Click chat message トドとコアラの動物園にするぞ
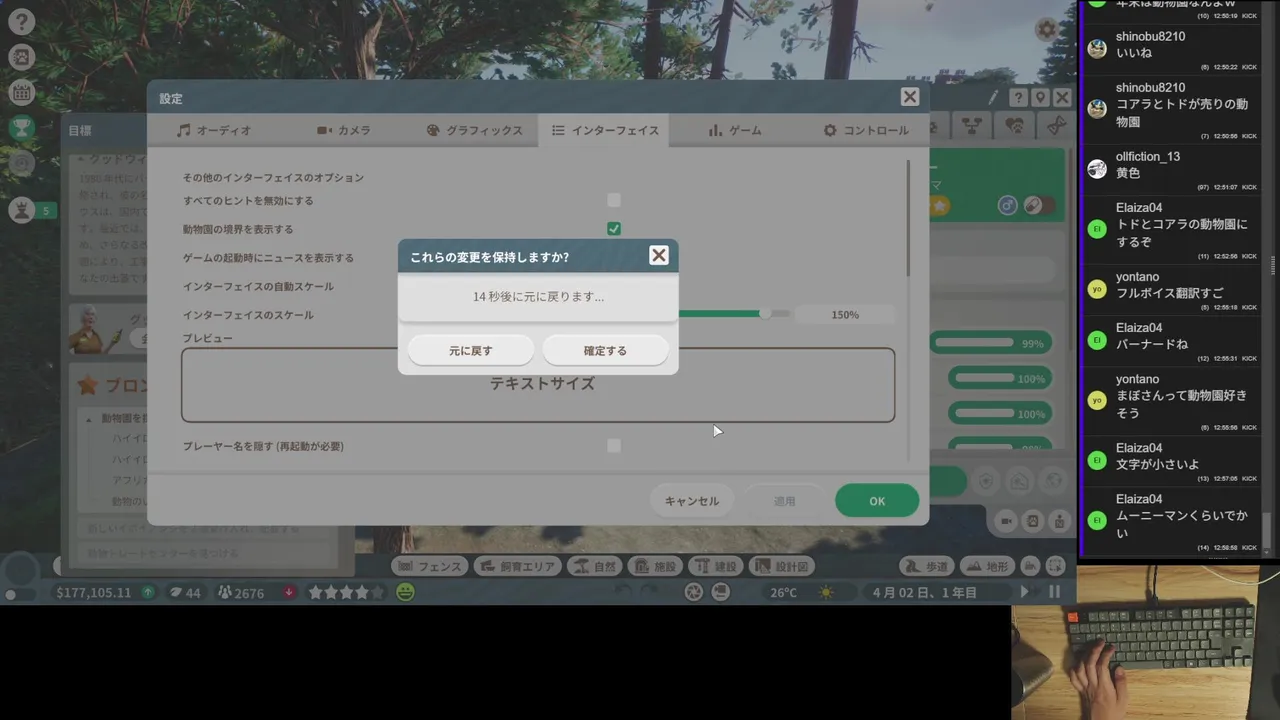The width and height of the screenshot is (1280, 720). [x=1182, y=233]
